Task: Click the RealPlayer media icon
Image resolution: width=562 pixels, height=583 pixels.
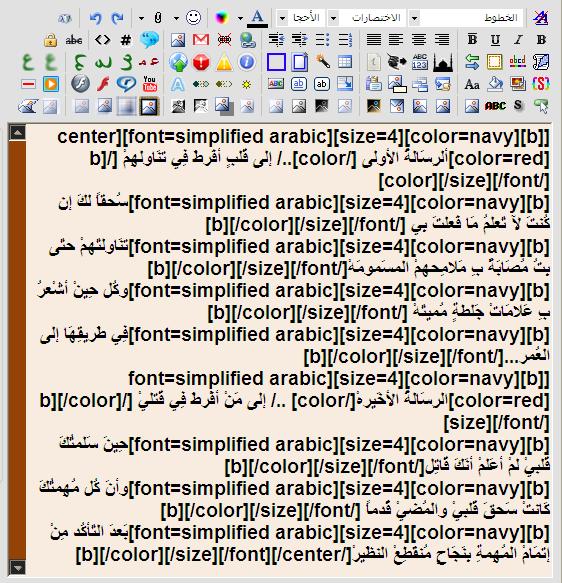Action: tap(126, 84)
